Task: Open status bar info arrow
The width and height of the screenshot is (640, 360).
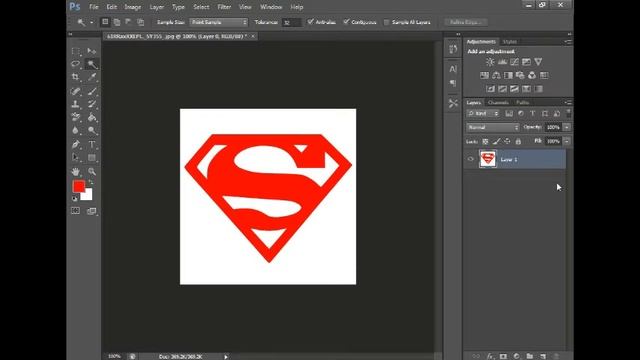Action: click(226, 356)
